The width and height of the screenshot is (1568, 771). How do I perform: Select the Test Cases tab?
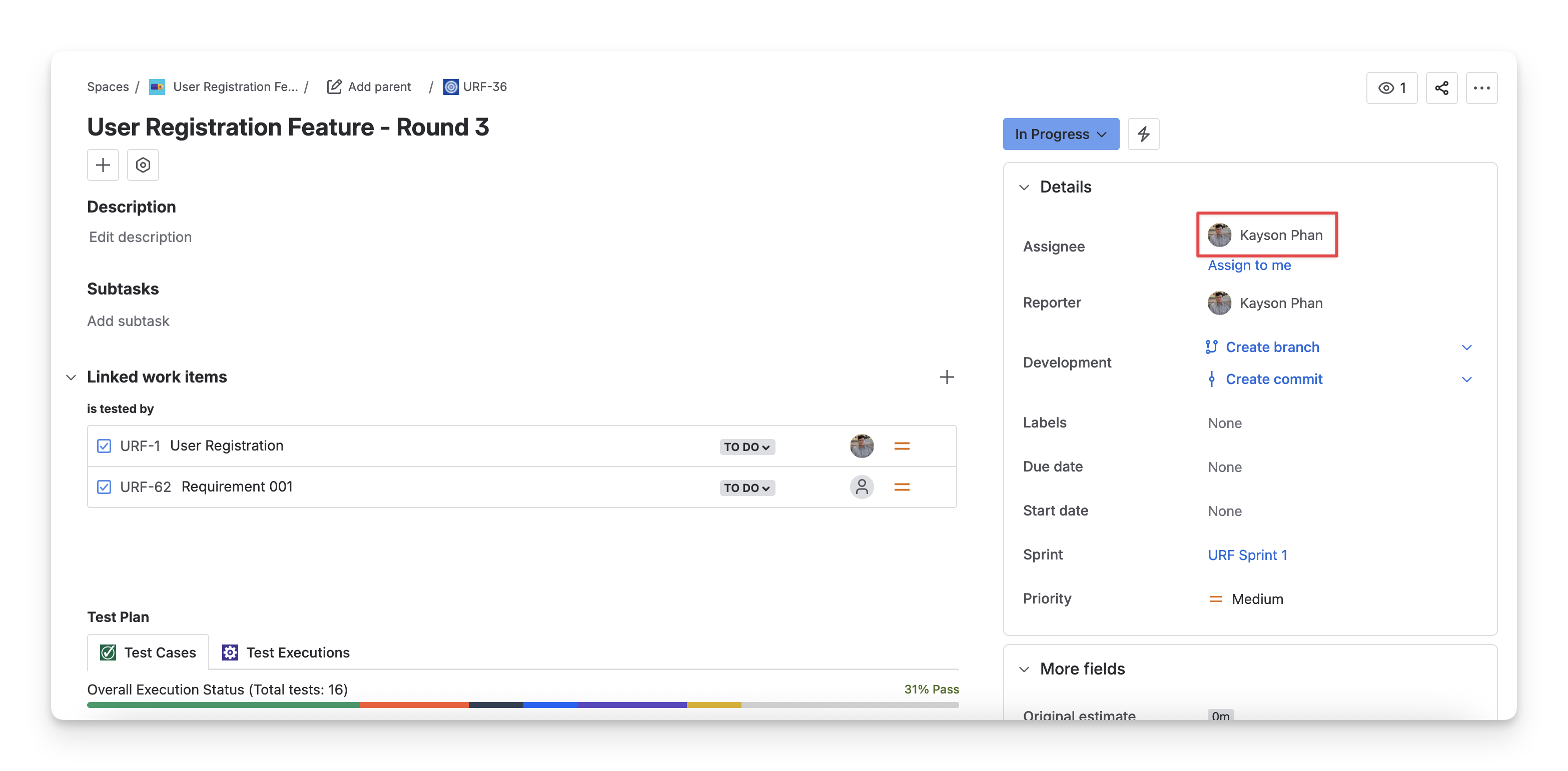click(x=148, y=652)
